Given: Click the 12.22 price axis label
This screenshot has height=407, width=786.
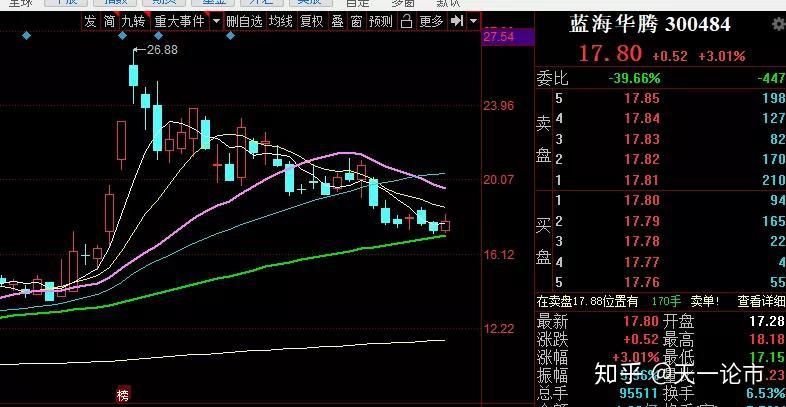Looking at the screenshot, I should click(499, 329).
